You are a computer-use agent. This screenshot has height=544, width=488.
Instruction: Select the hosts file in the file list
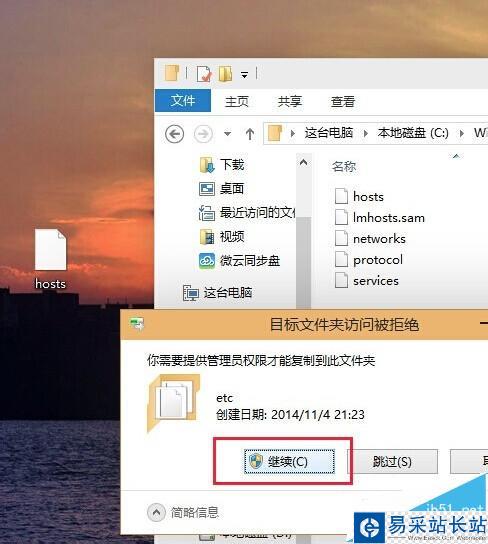(x=360, y=196)
